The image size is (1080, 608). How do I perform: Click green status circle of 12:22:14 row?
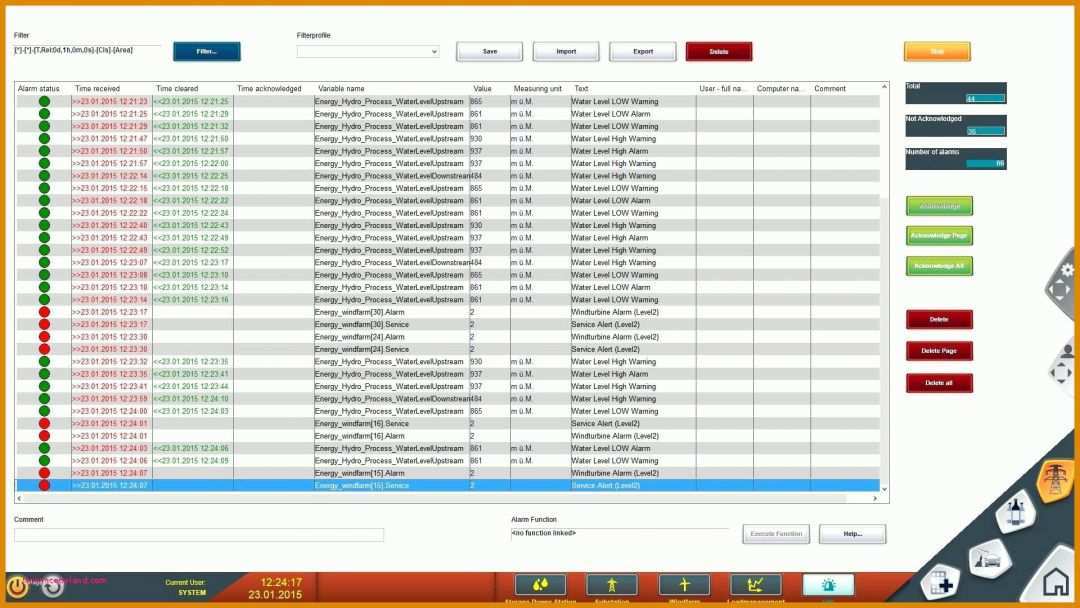[44, 176]
